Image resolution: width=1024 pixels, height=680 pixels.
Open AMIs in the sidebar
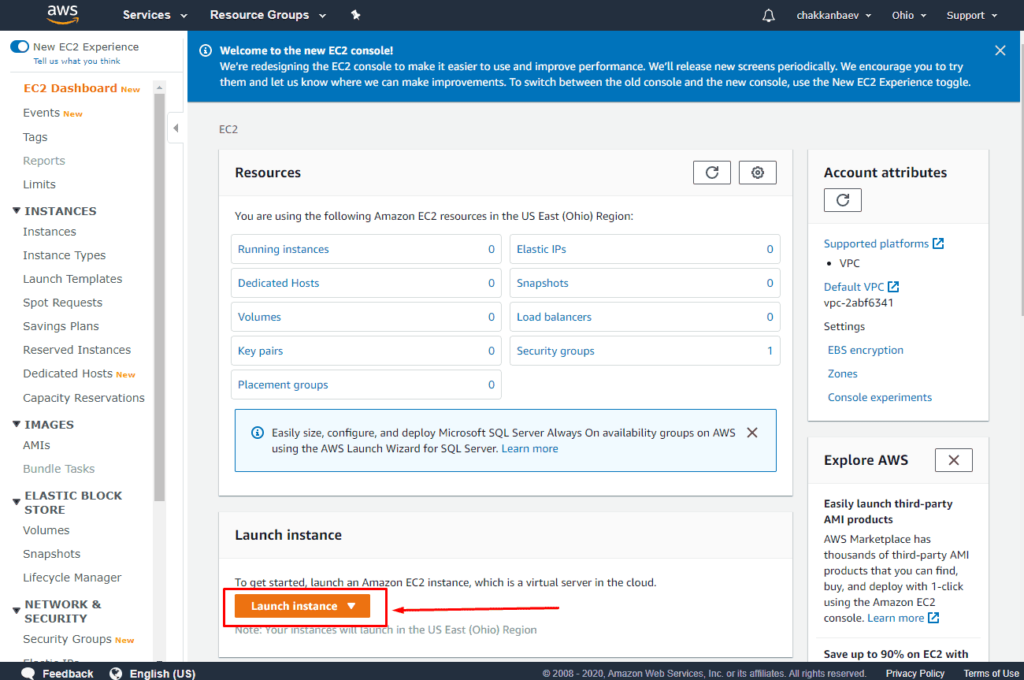click(x=37, y=445)
